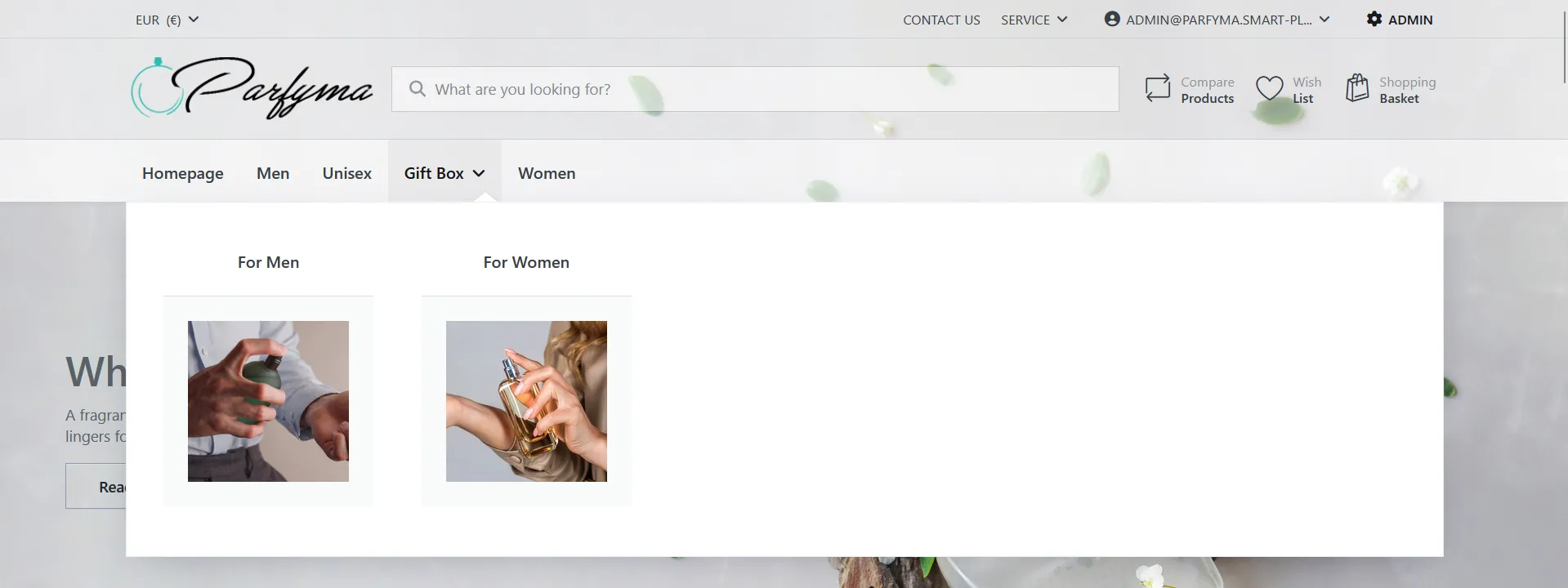Open the Wish List heart icon
Image resolution: width=1568 pixels, height=588 pixels.
coord(1269,88)
